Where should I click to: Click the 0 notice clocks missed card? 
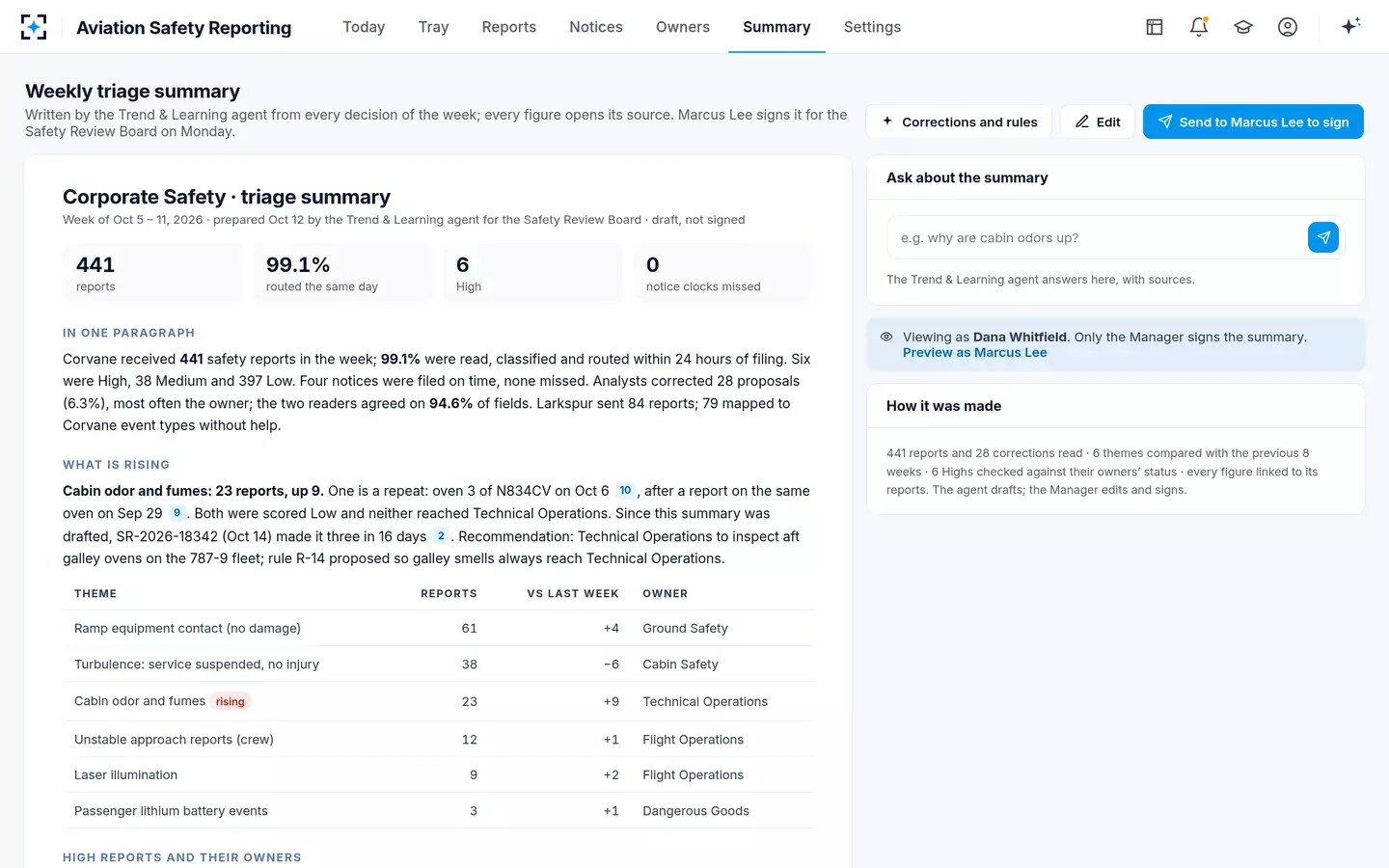pos(722,274)
